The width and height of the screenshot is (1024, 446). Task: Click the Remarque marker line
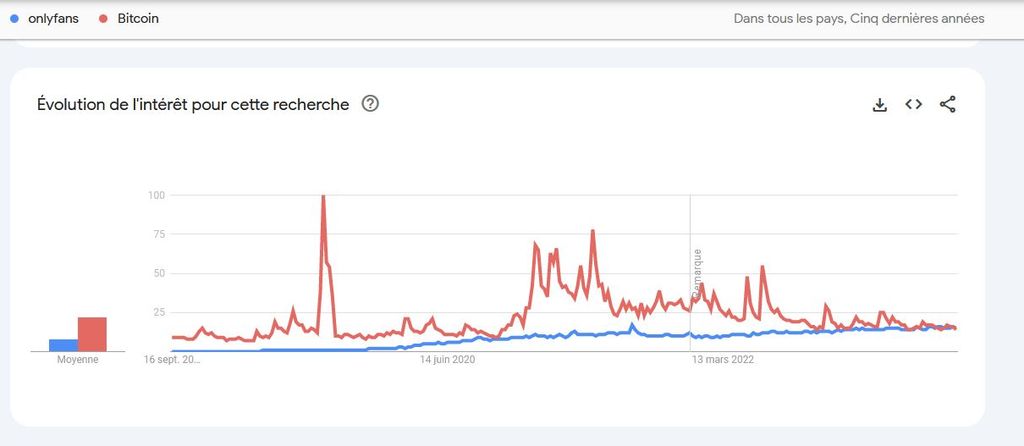point(691,273)
